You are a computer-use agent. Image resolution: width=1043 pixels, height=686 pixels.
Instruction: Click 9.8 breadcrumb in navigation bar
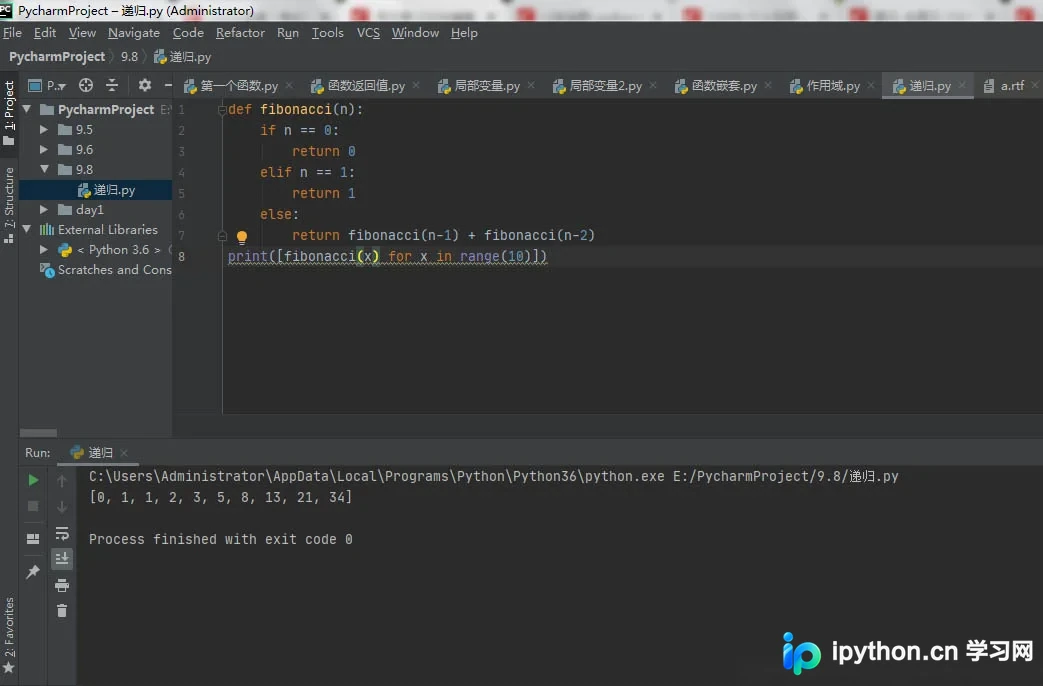point(129,57)
